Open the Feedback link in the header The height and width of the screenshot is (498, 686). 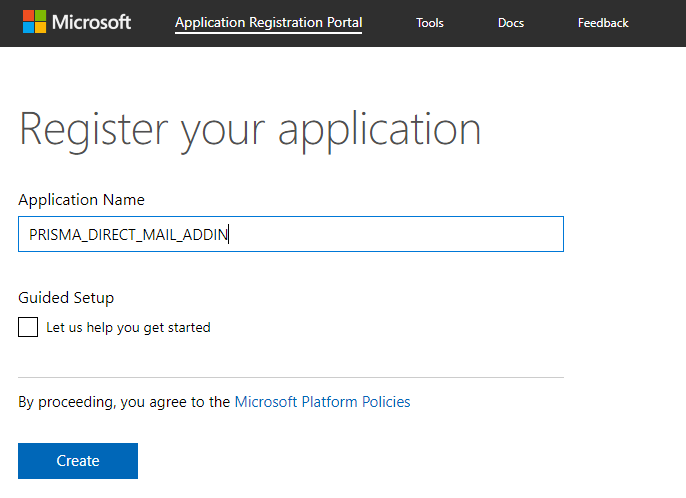603,23
